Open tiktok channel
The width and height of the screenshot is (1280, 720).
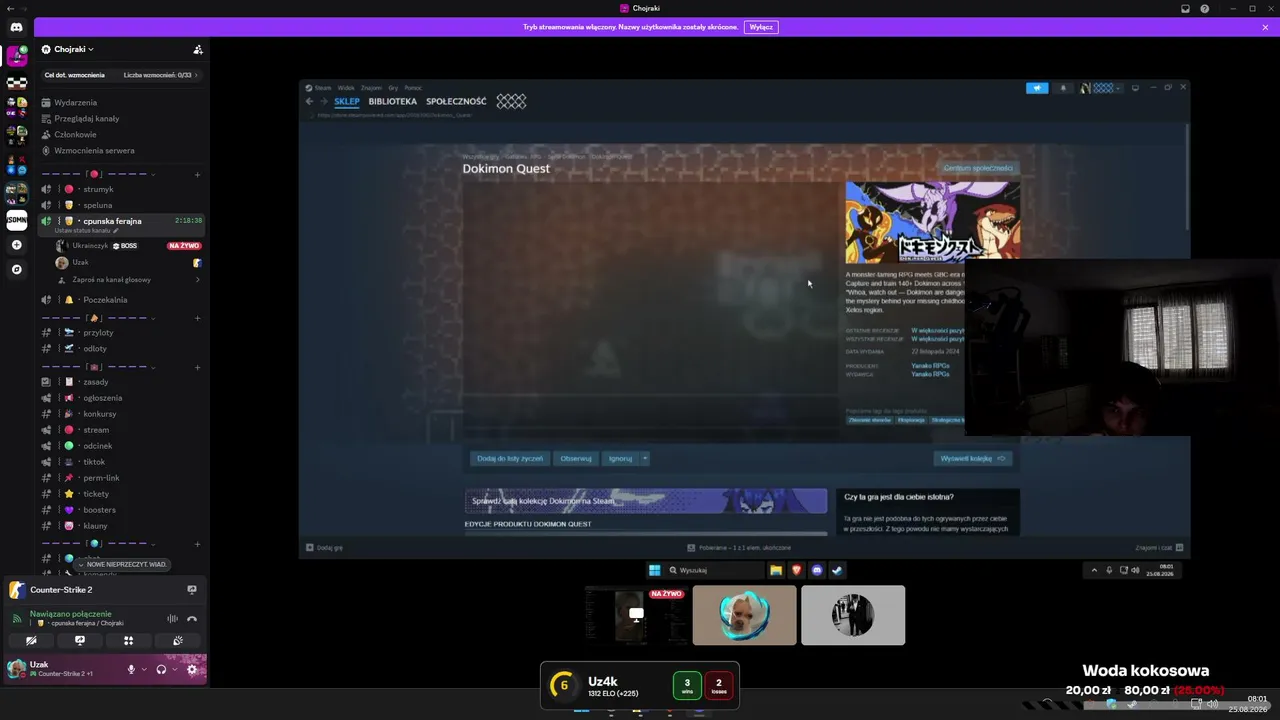coord(121,462)
